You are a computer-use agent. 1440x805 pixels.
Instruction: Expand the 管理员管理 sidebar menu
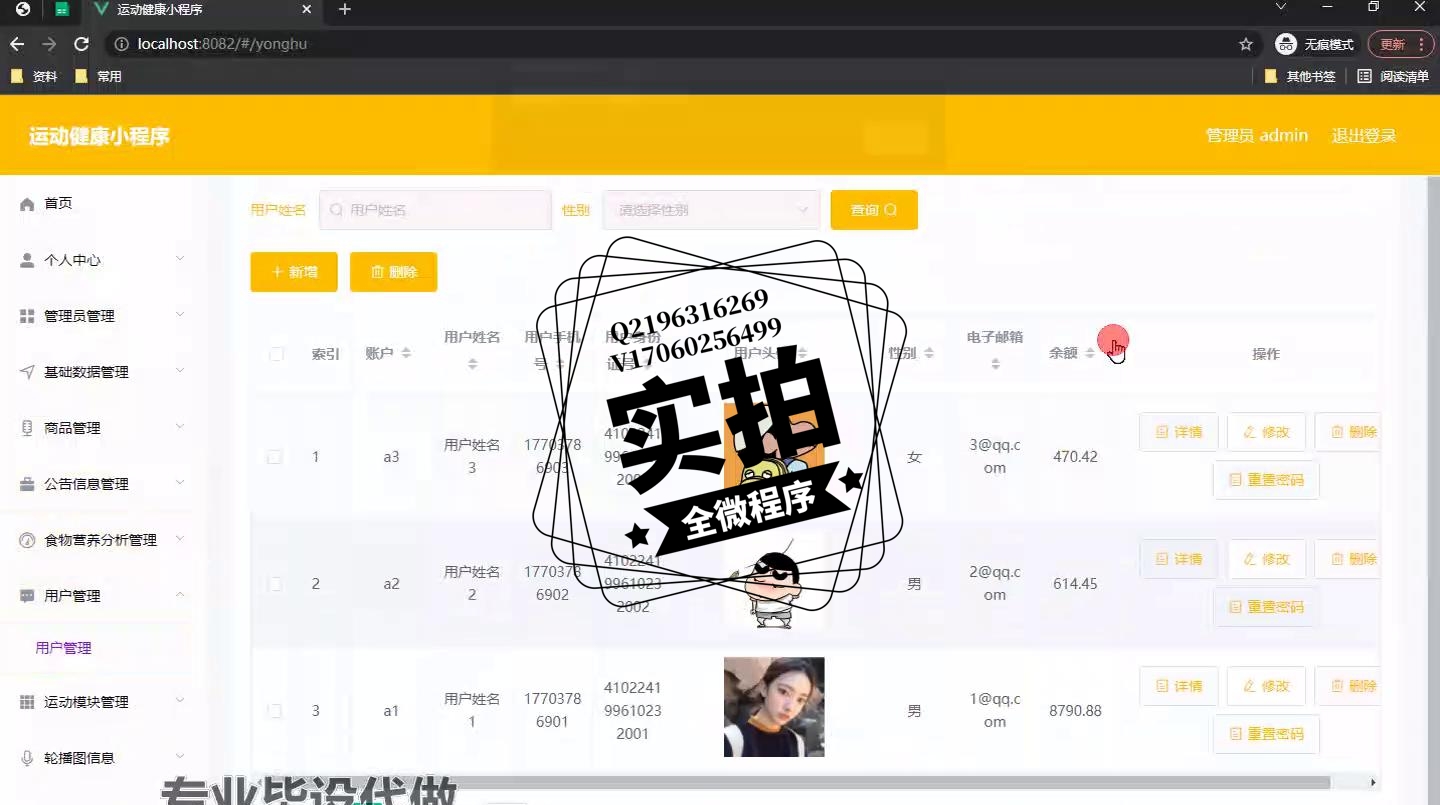tap(104, 316)
